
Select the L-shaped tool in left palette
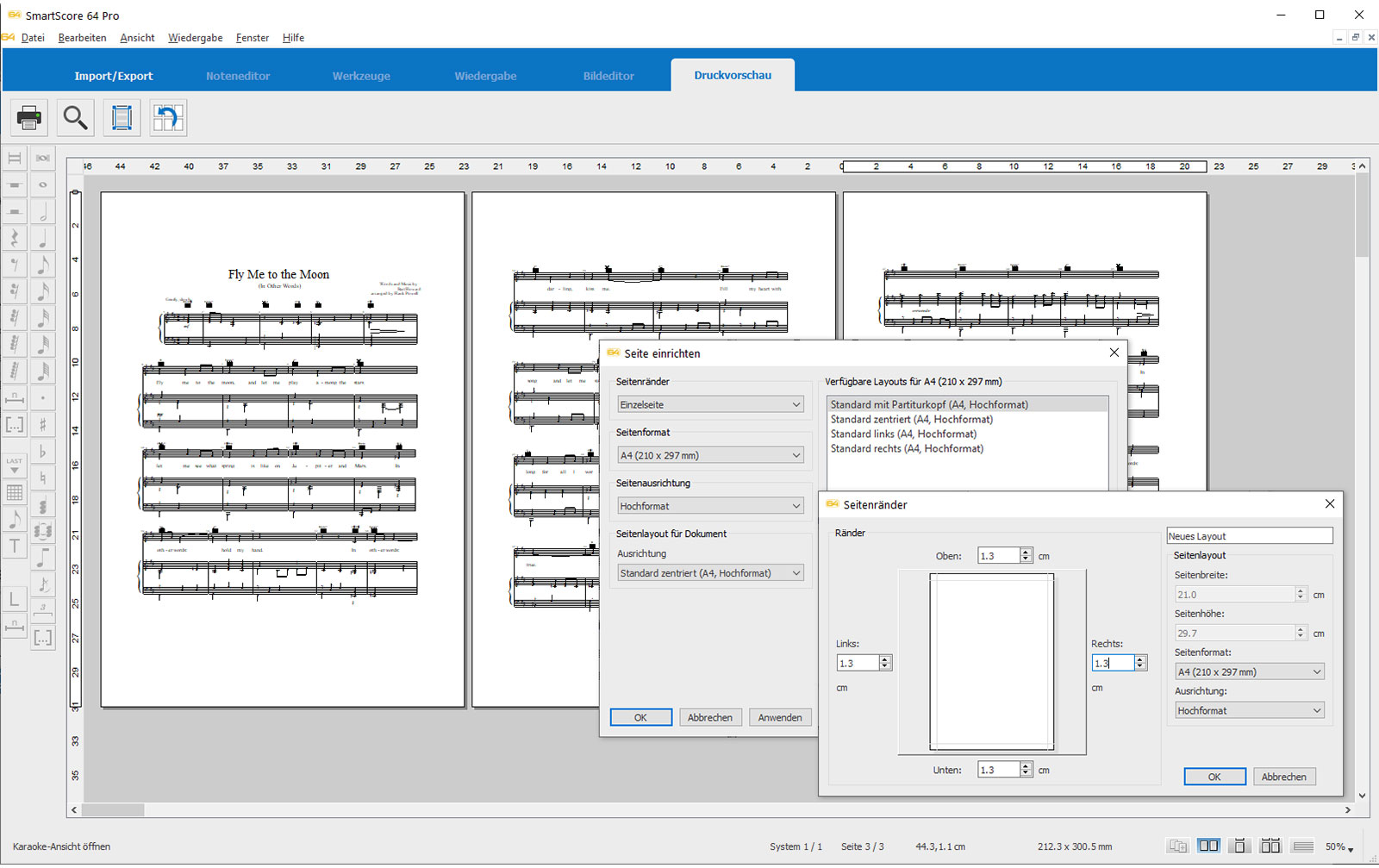coord(15,599)
